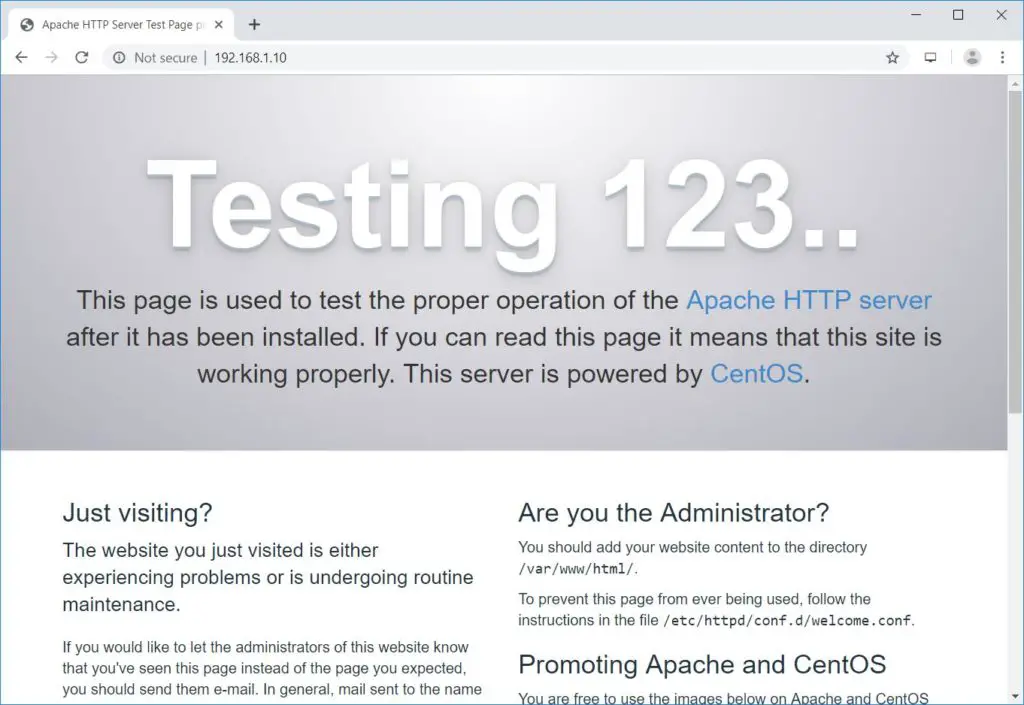The height and width of the screenshot is (705, 1024).
Task: Click the 'Just visiting?' heading
Action: (137, 513)
